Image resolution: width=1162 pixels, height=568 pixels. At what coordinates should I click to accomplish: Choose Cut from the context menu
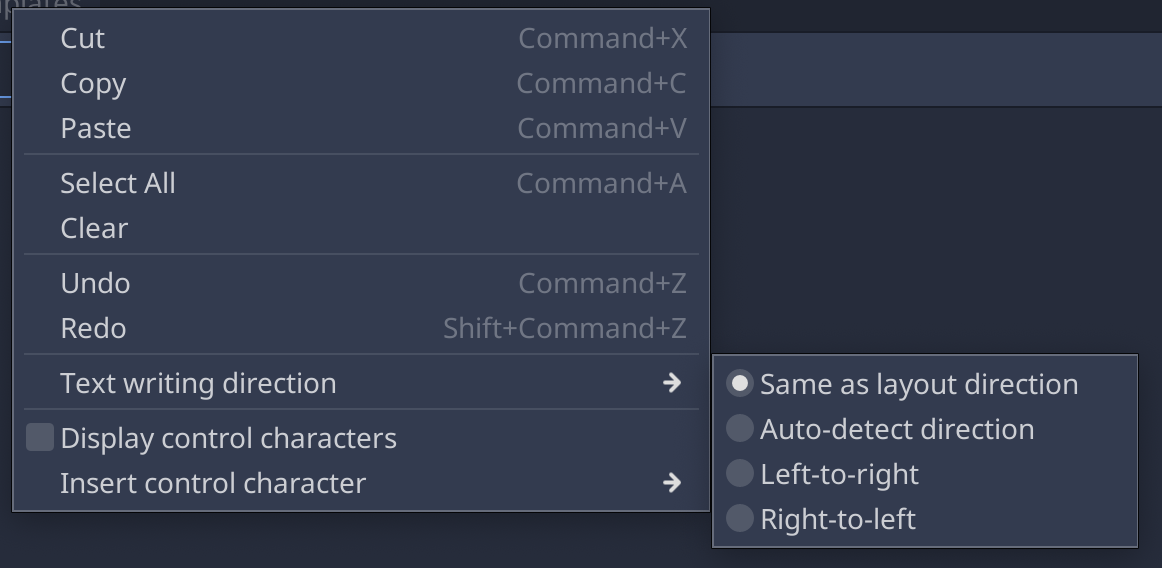[362, 39]
